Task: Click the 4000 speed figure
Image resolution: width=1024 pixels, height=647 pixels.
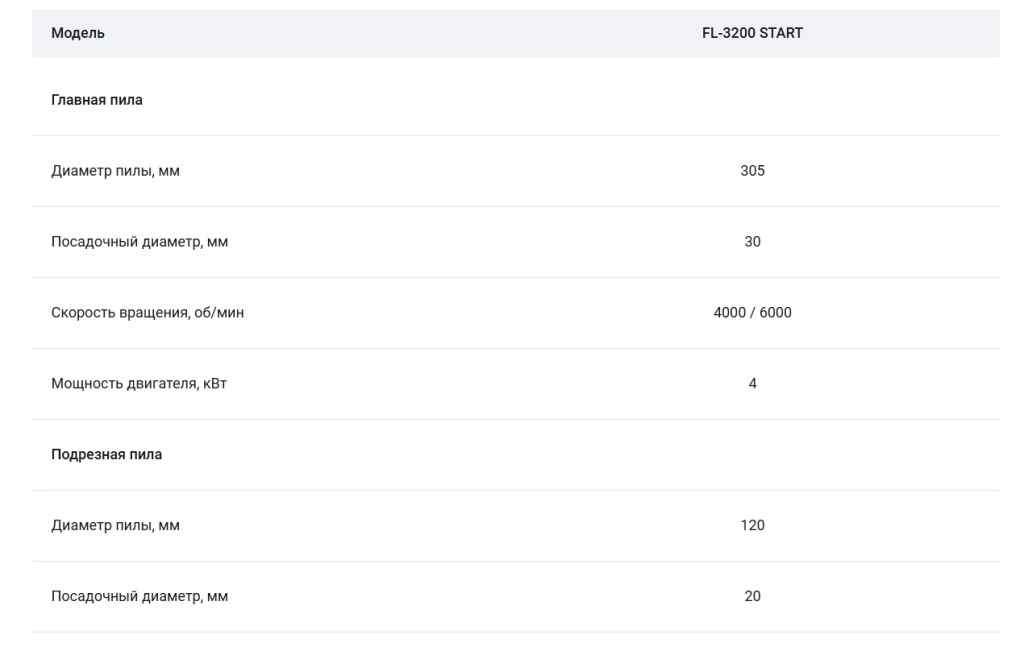Action: coord(729,313)
